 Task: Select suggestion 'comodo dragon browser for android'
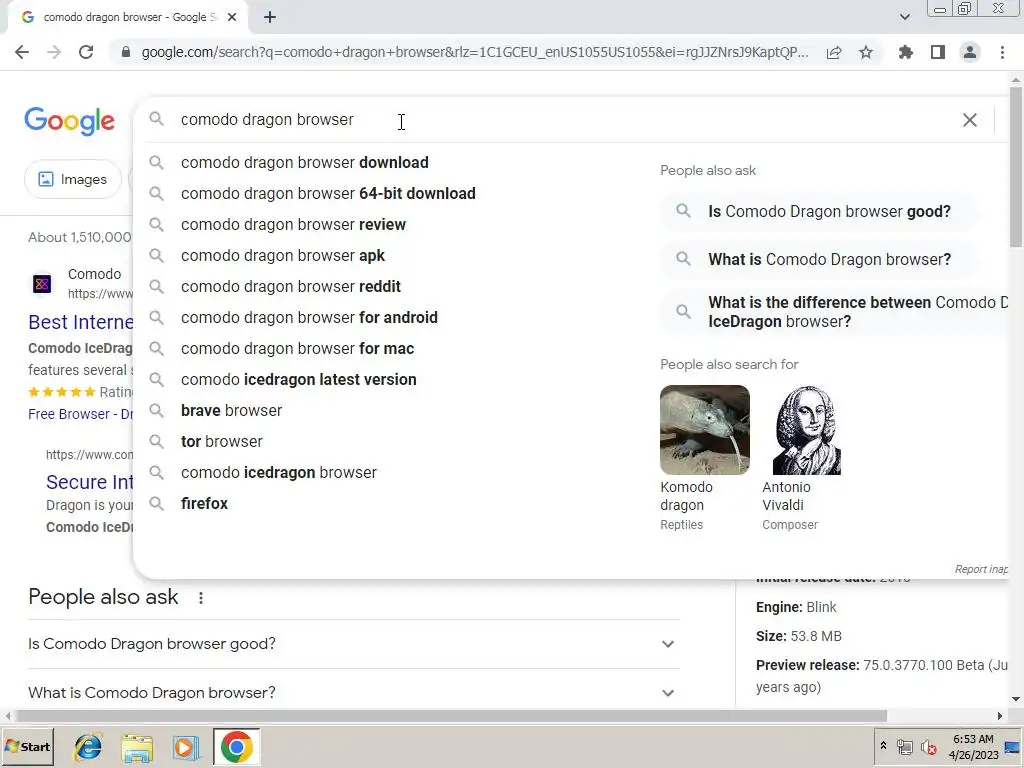(309, 317)
